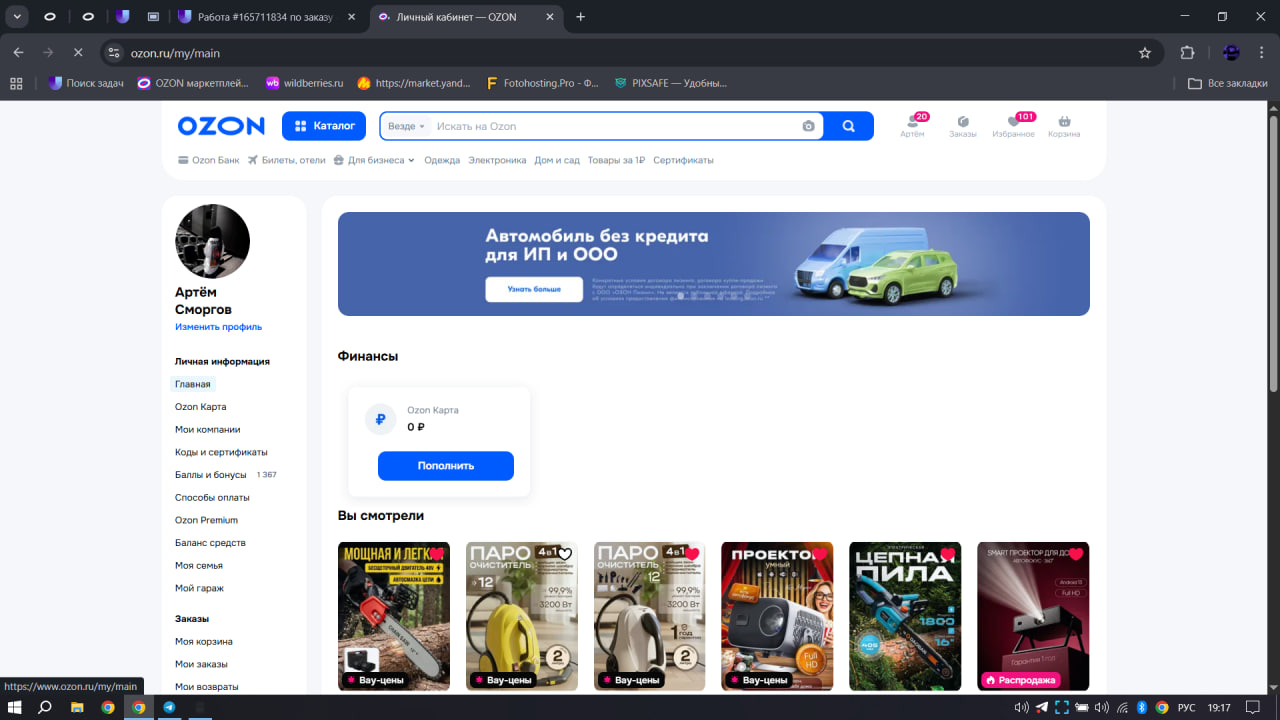Click Изменить профиль link

(218, 327)
